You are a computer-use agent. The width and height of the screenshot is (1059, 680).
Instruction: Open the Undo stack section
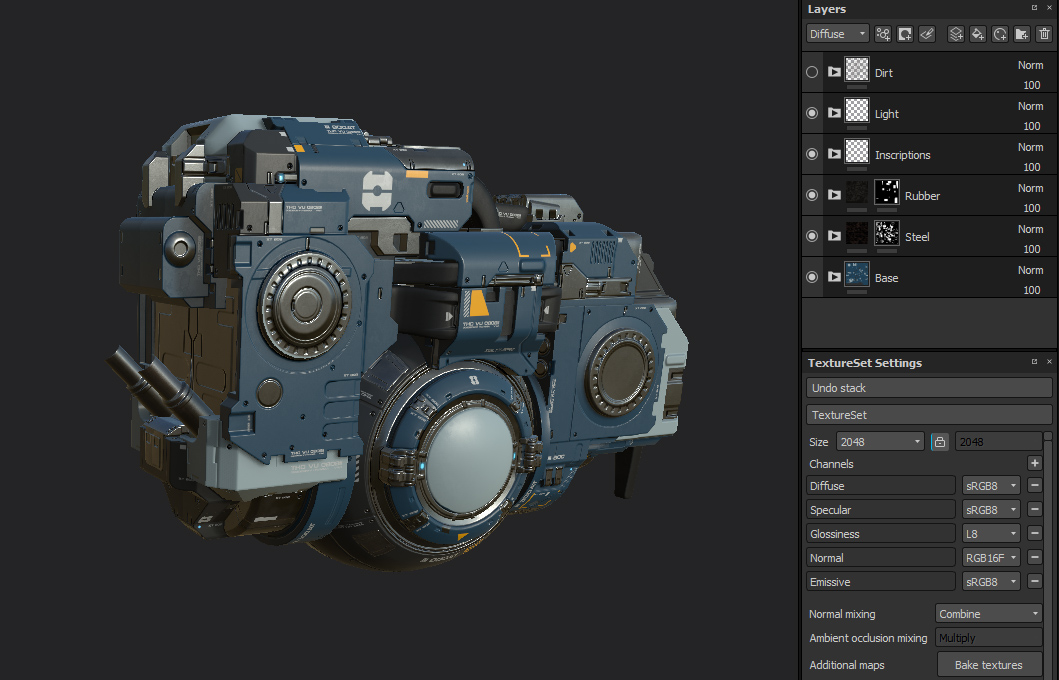point(928,388)
